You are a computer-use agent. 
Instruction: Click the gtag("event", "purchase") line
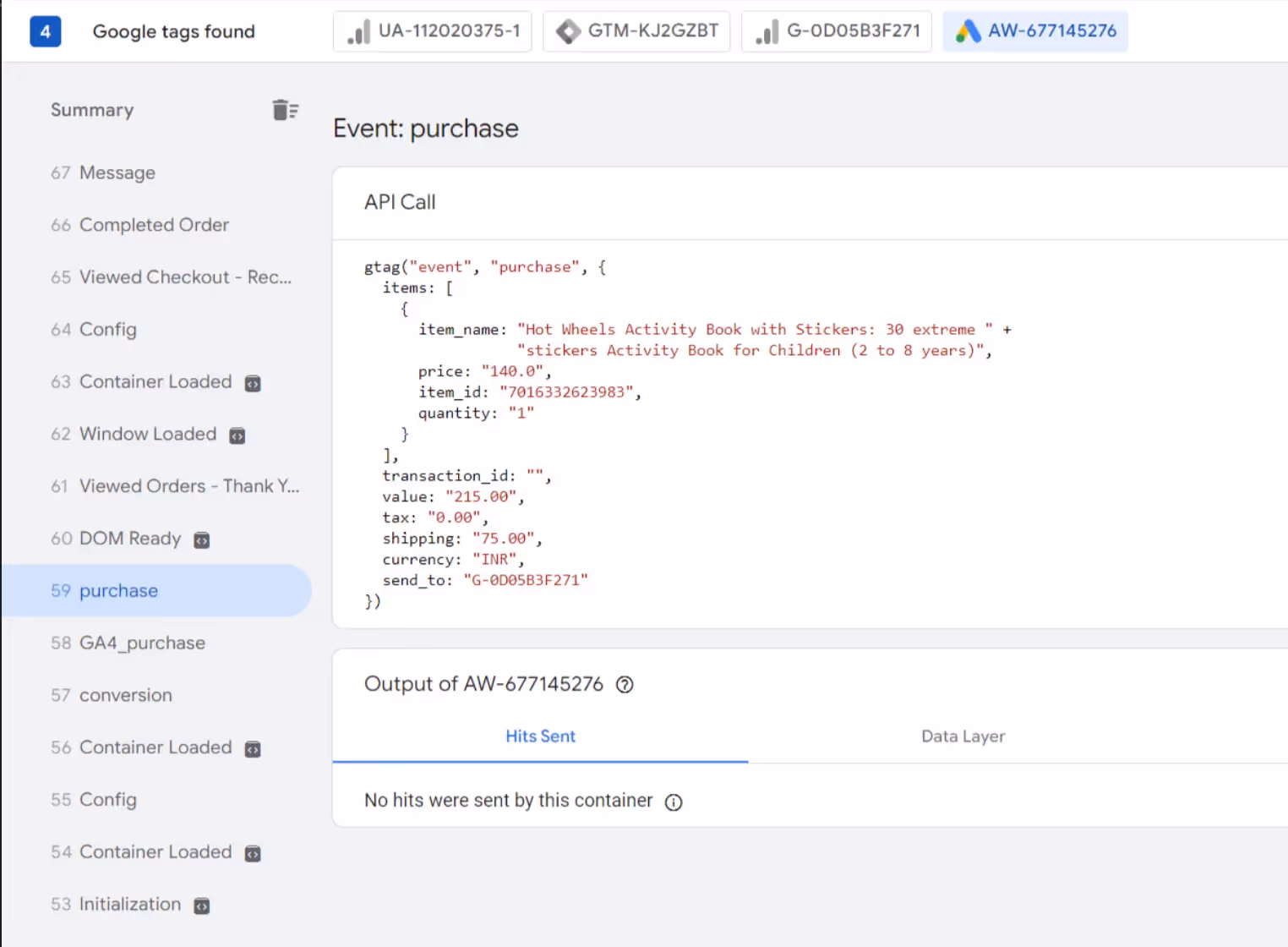[485, 267]
